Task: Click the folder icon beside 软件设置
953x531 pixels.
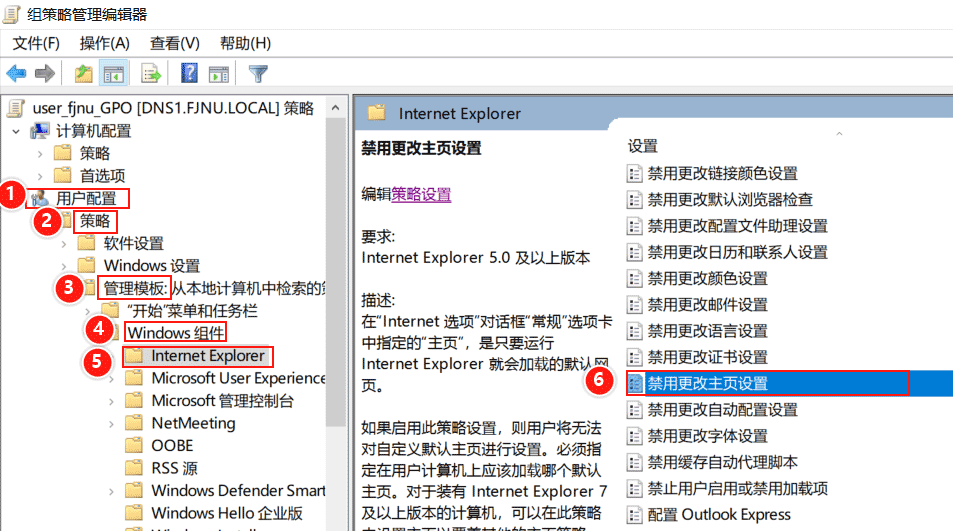Action: pyautogui.click(x=86, y=243)
